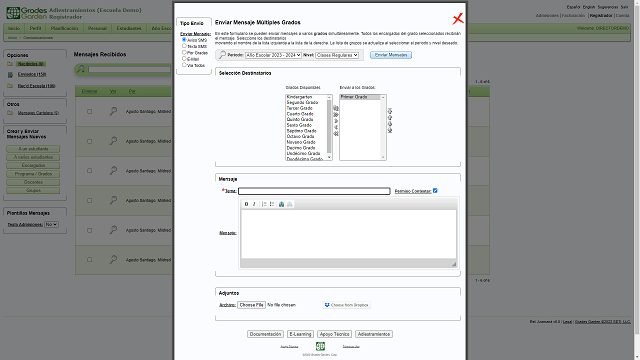This screenshot has width=640, height=360.
Task: Open the Texto Admisiones dropdown
Action: [x=51, y=224]
